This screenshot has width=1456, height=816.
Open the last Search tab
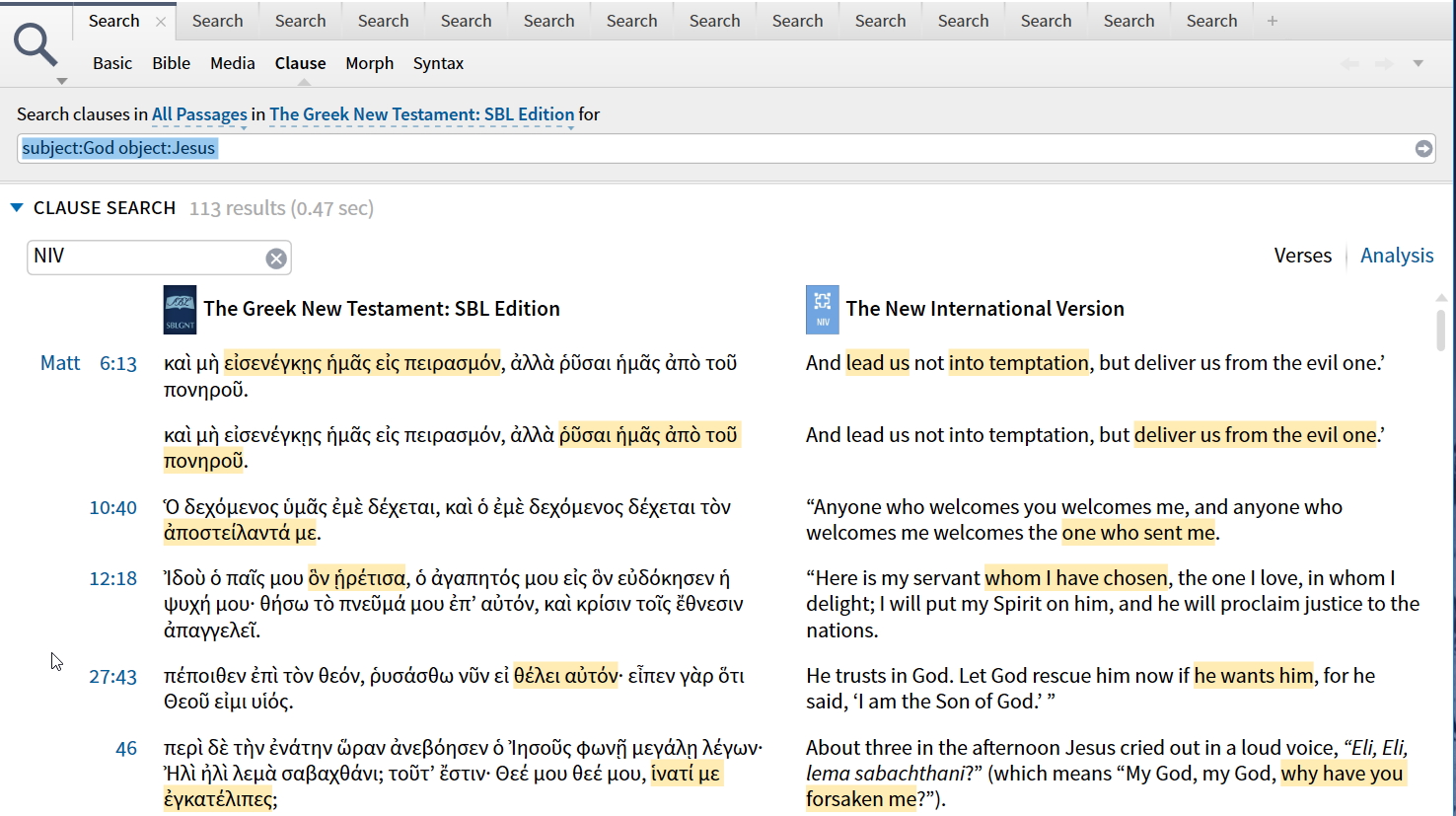pos(1211,21)
